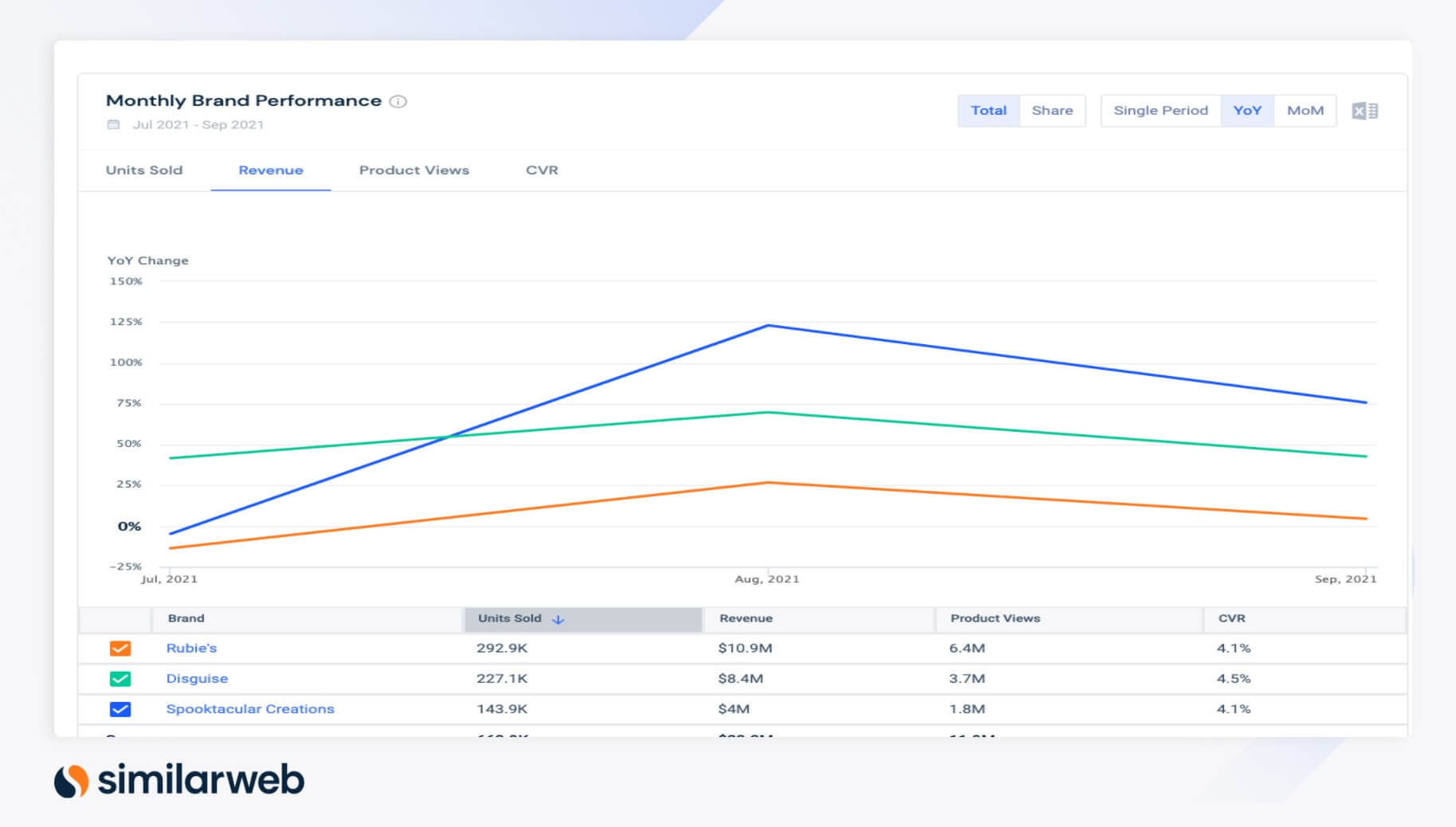Screen dimensions: 1456x827
Task: Open the CVR tab
Action: click(542, 170)
